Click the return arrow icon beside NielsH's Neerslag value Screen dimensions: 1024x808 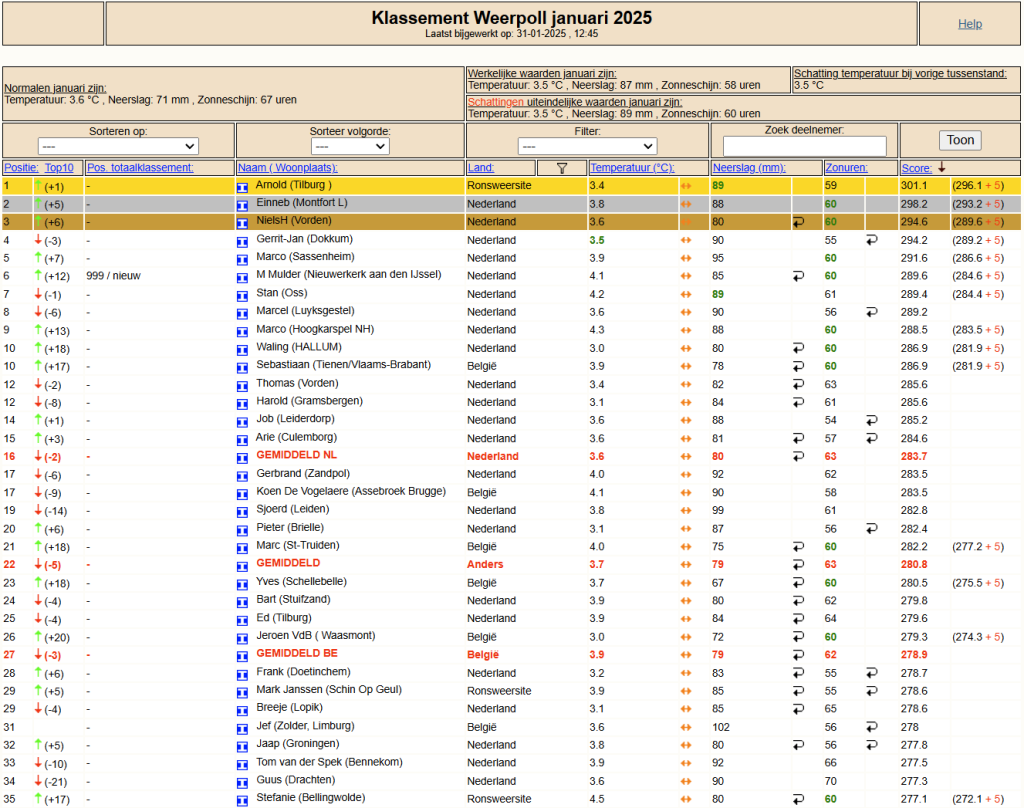[798, 222]
